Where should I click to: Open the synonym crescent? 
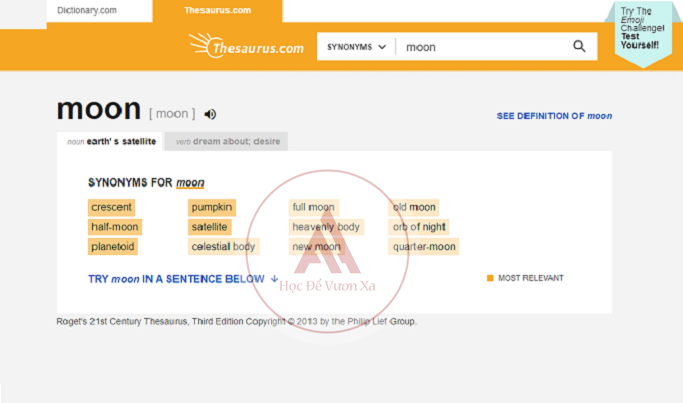pos(111,207)
